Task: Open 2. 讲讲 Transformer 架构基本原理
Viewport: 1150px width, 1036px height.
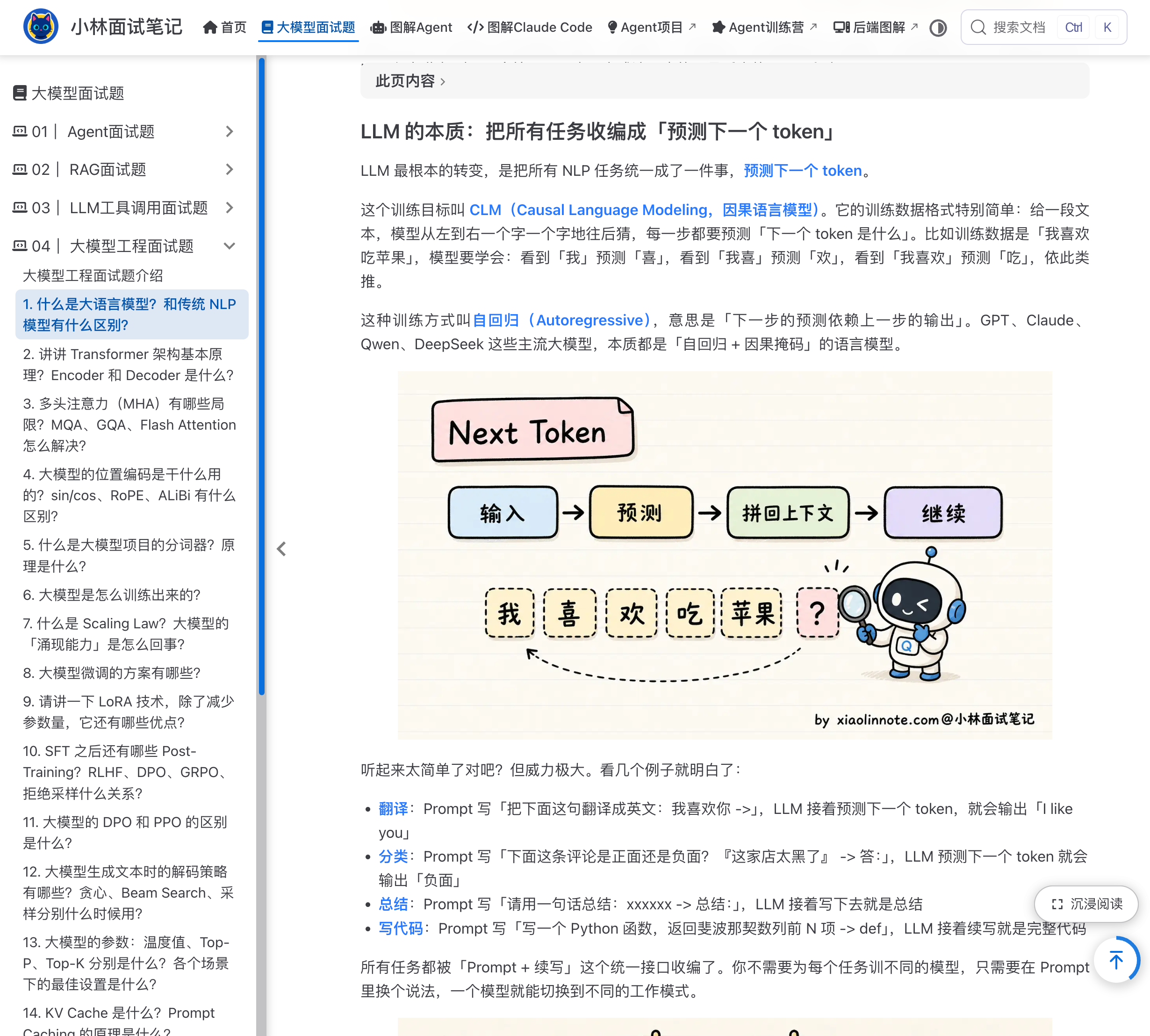Action: click(x=129, y=365)
